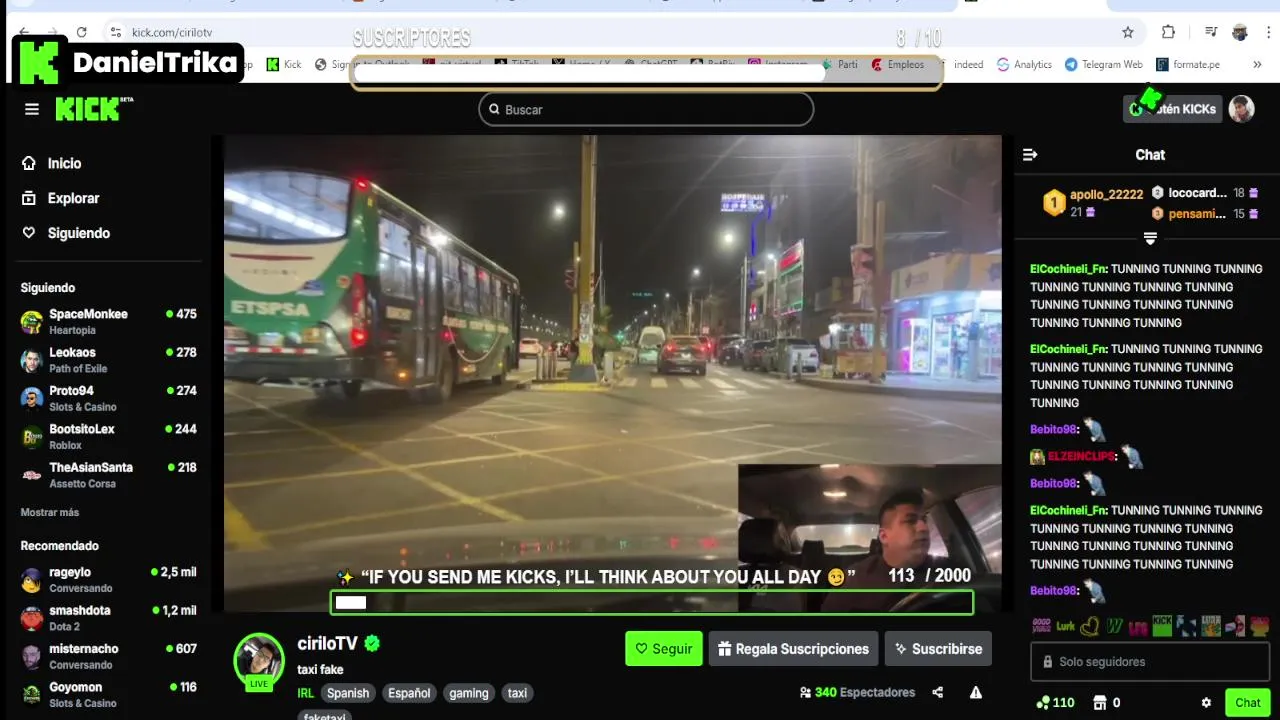Viewport: 1280px width, 720px height.
Task: Click the Spanish tag
Action: 348,693
